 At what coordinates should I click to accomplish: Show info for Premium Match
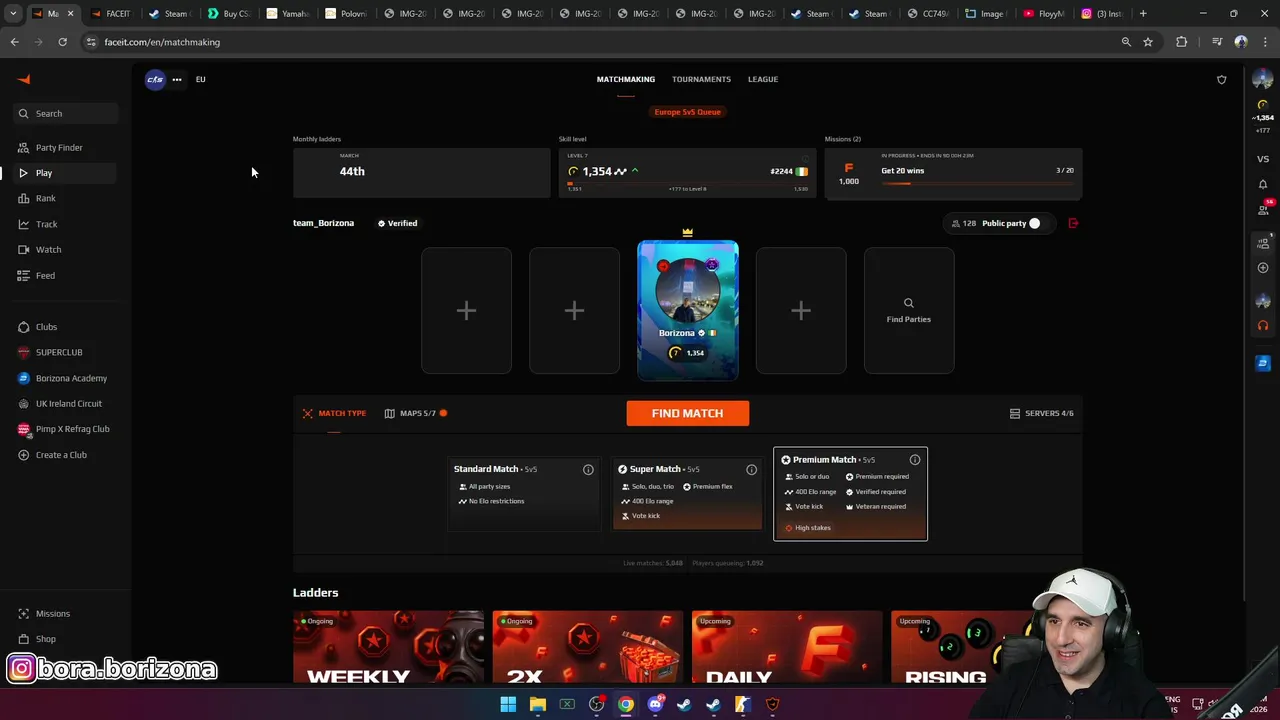click(915, 460)
